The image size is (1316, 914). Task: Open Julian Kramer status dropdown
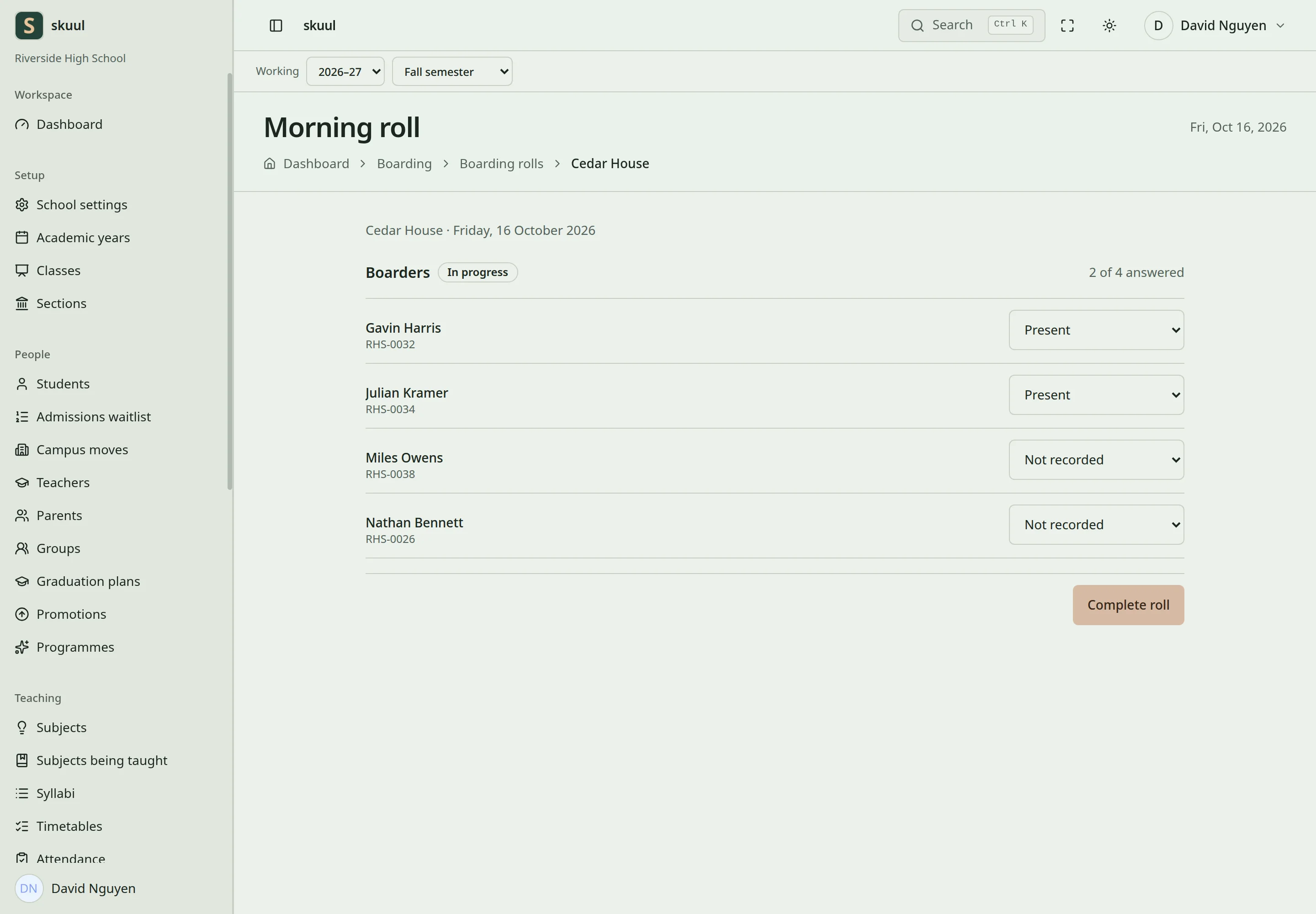(x=1096, y=394)
